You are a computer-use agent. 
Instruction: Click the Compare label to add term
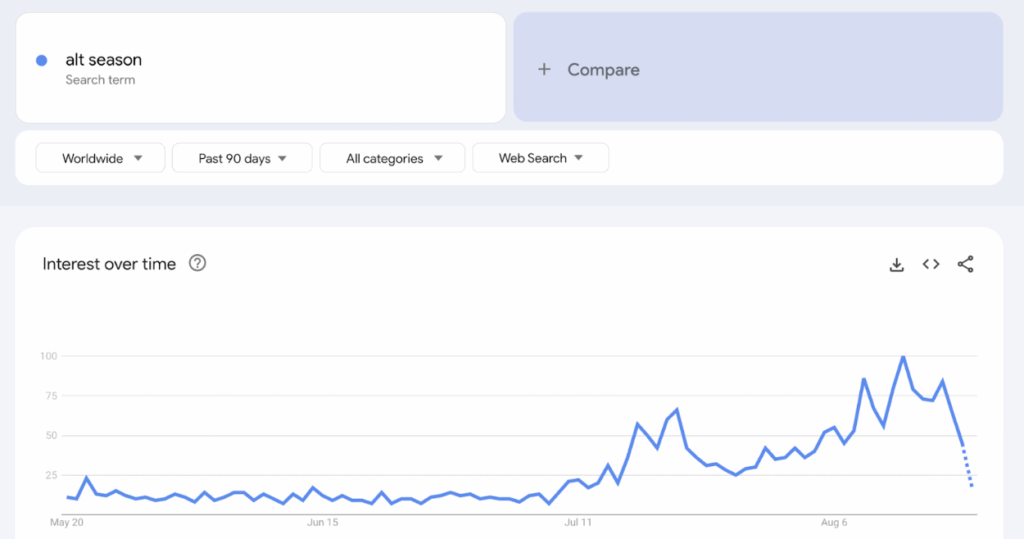pos(603,70)
